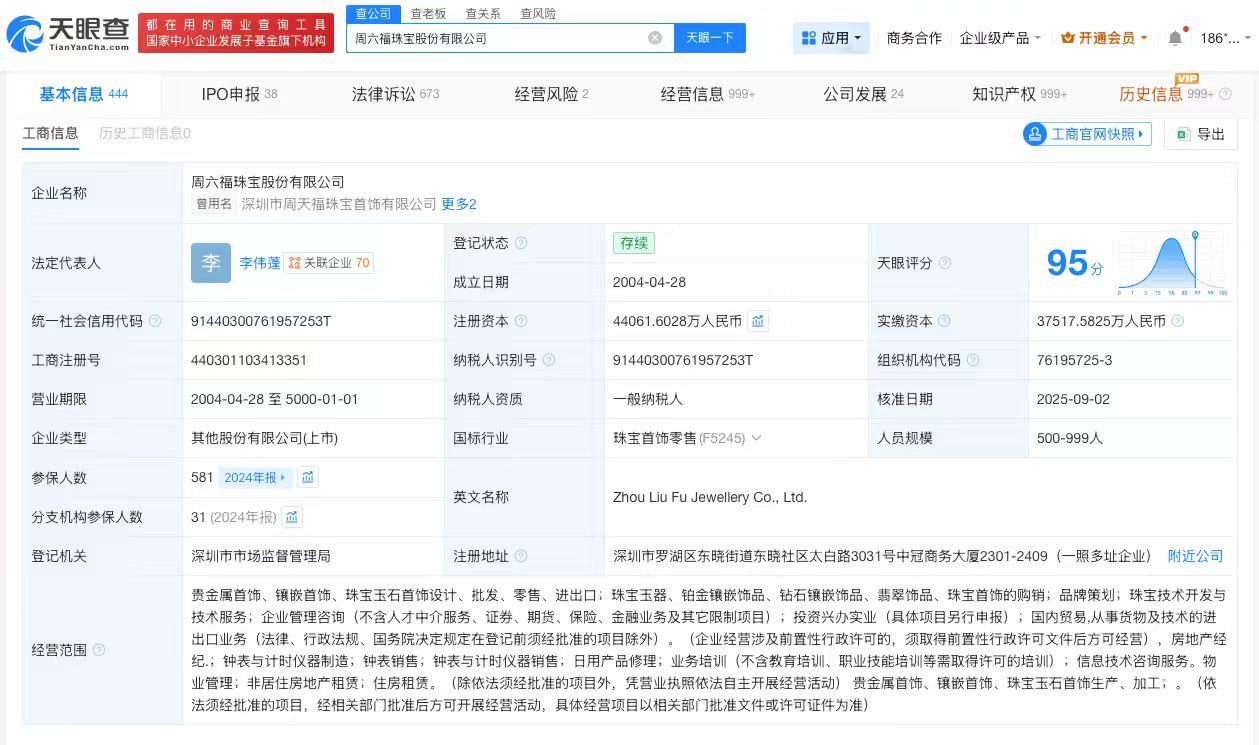
Task: Click help icon next to 注册地址
Action: pyautogui.click(x=521, y=556)
